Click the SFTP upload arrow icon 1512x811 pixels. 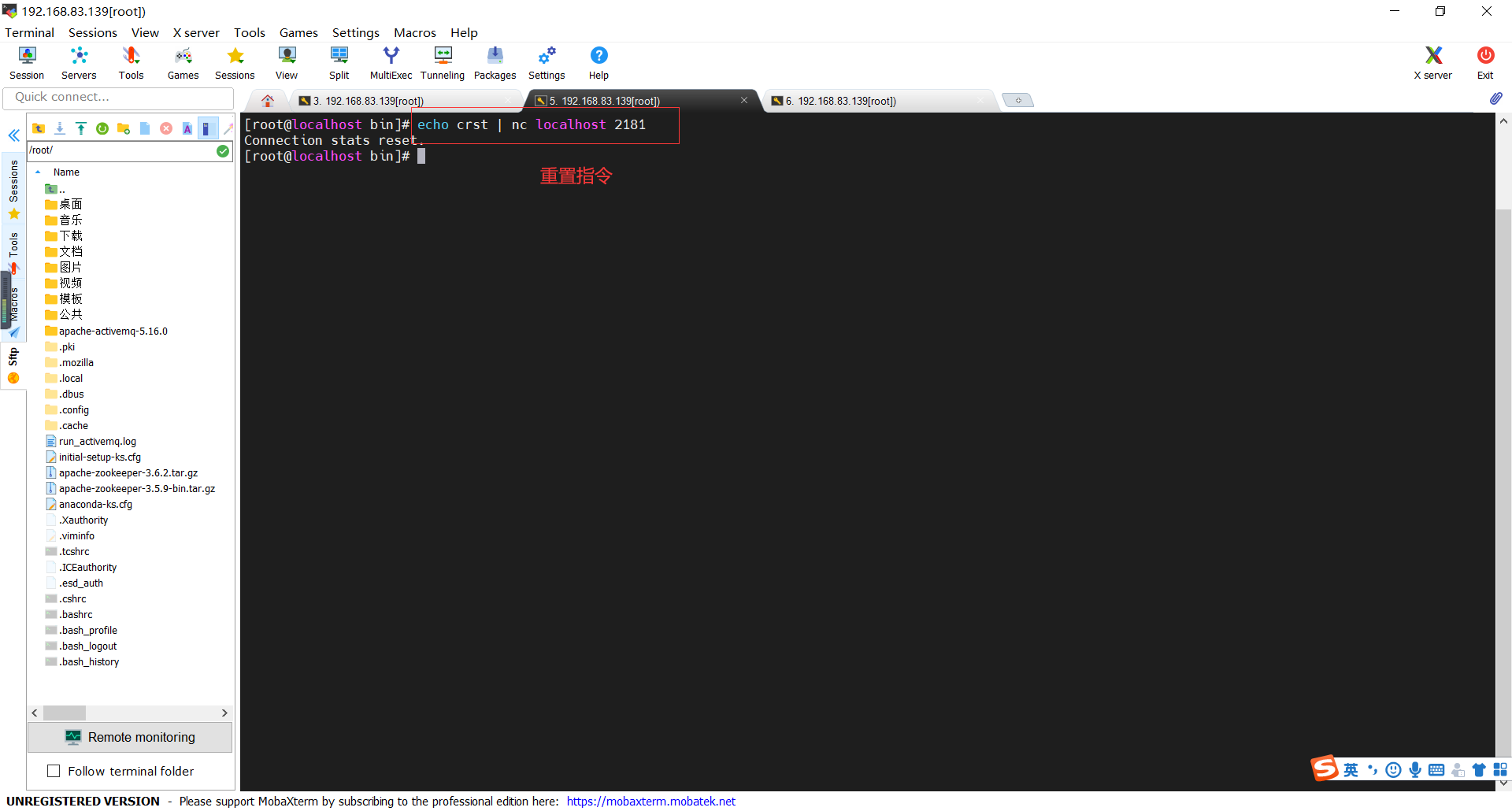(x=81, y=128)
